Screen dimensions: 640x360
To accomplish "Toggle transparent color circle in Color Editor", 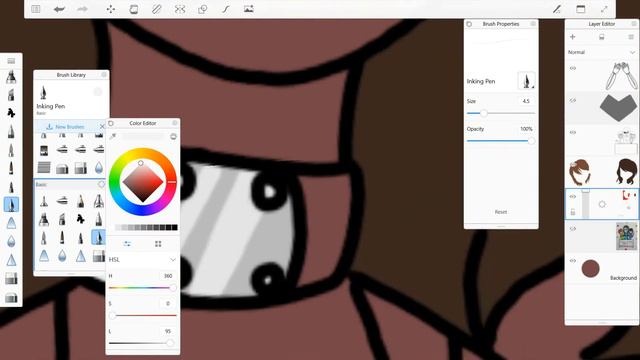I will [x=173, y=136].
